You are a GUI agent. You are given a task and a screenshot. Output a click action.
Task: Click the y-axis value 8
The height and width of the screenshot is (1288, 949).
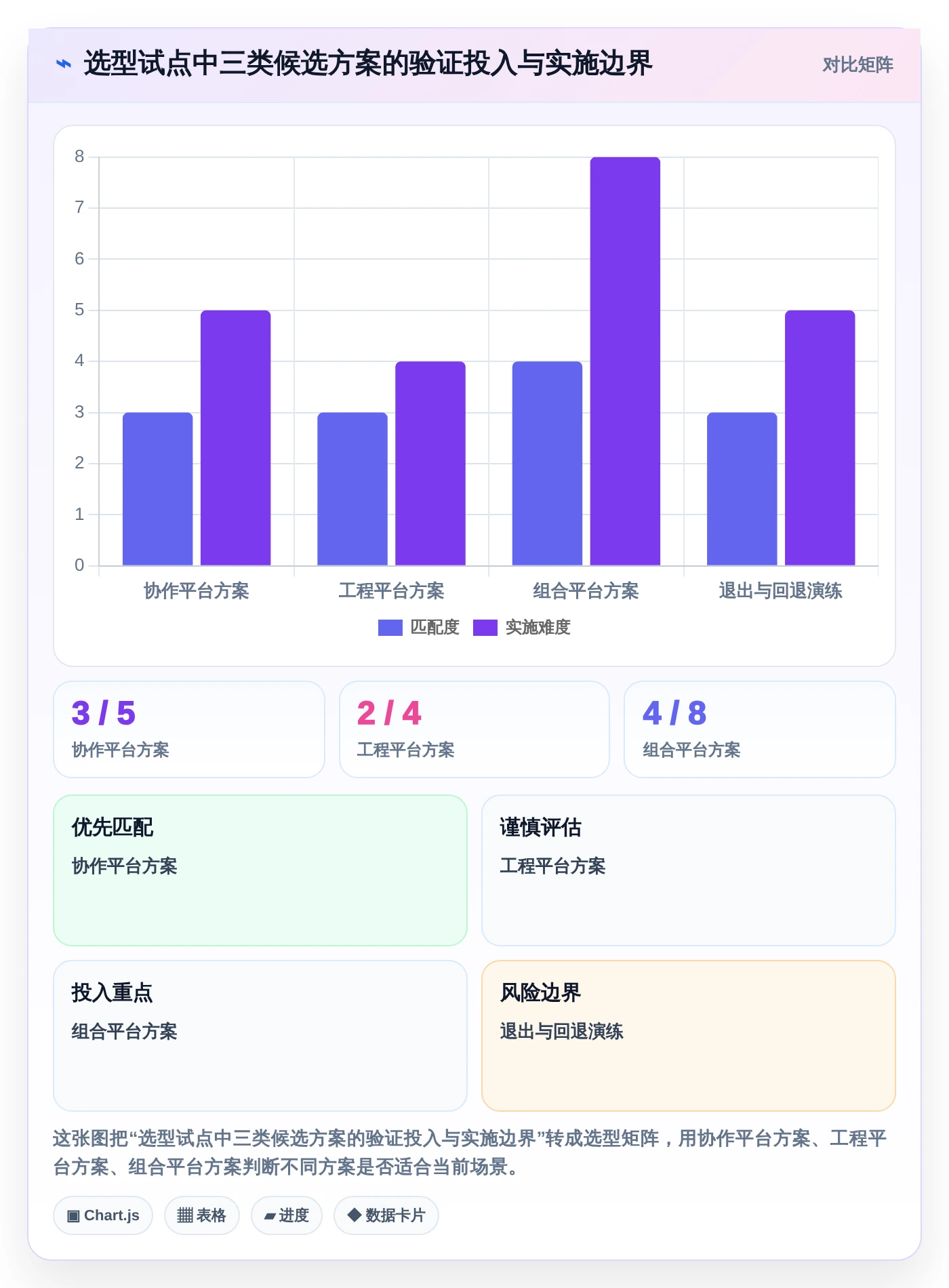(x=79, y=157)
